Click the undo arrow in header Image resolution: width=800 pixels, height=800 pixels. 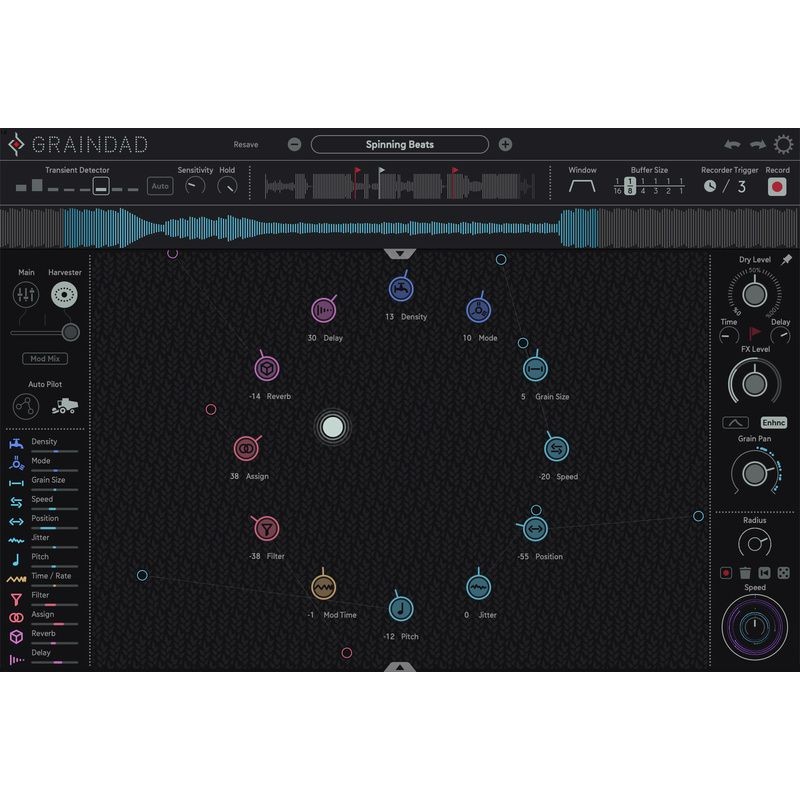pos(733,145)
